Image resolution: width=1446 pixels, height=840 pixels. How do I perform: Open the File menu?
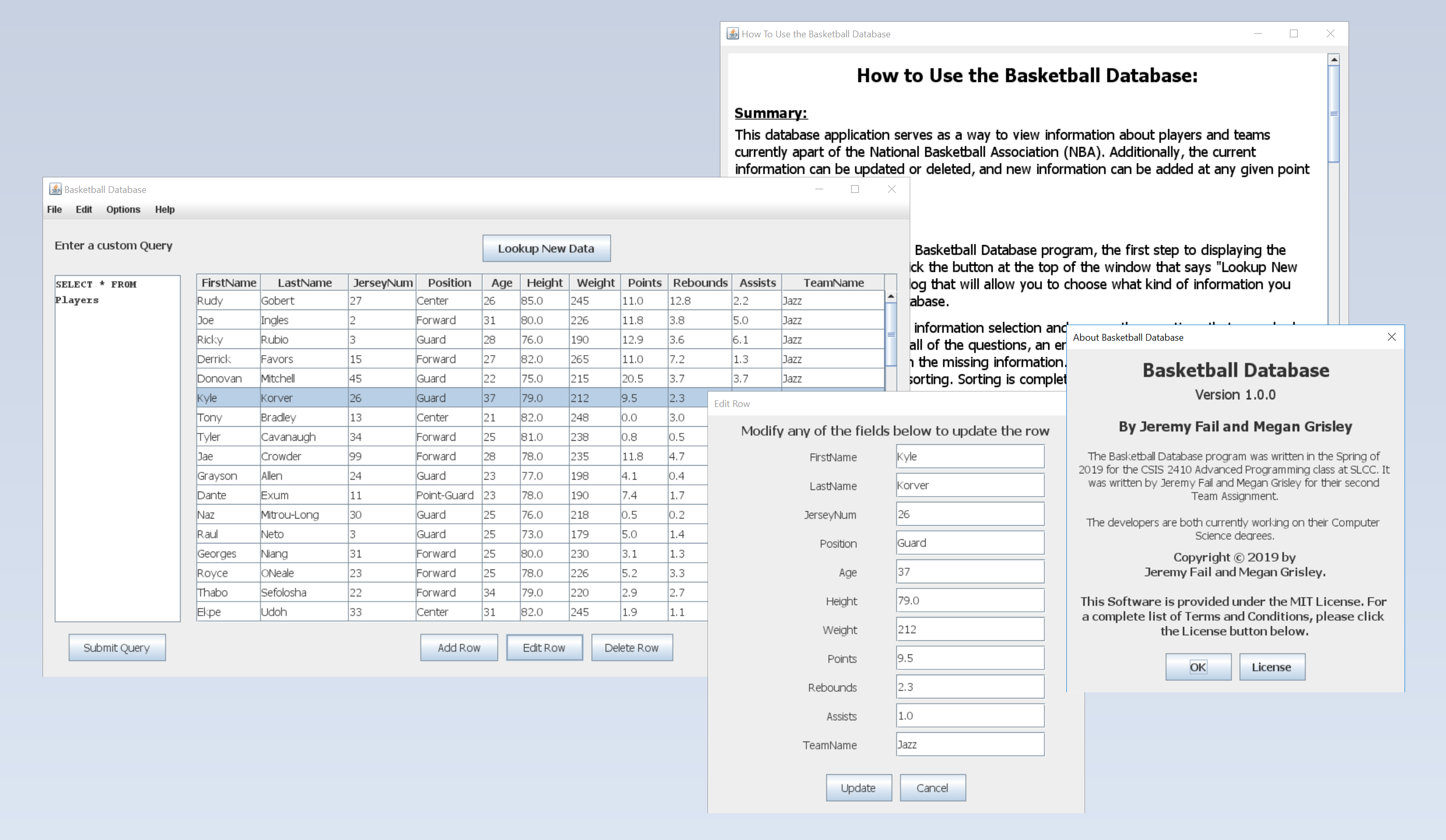click(x=54, y=209)
